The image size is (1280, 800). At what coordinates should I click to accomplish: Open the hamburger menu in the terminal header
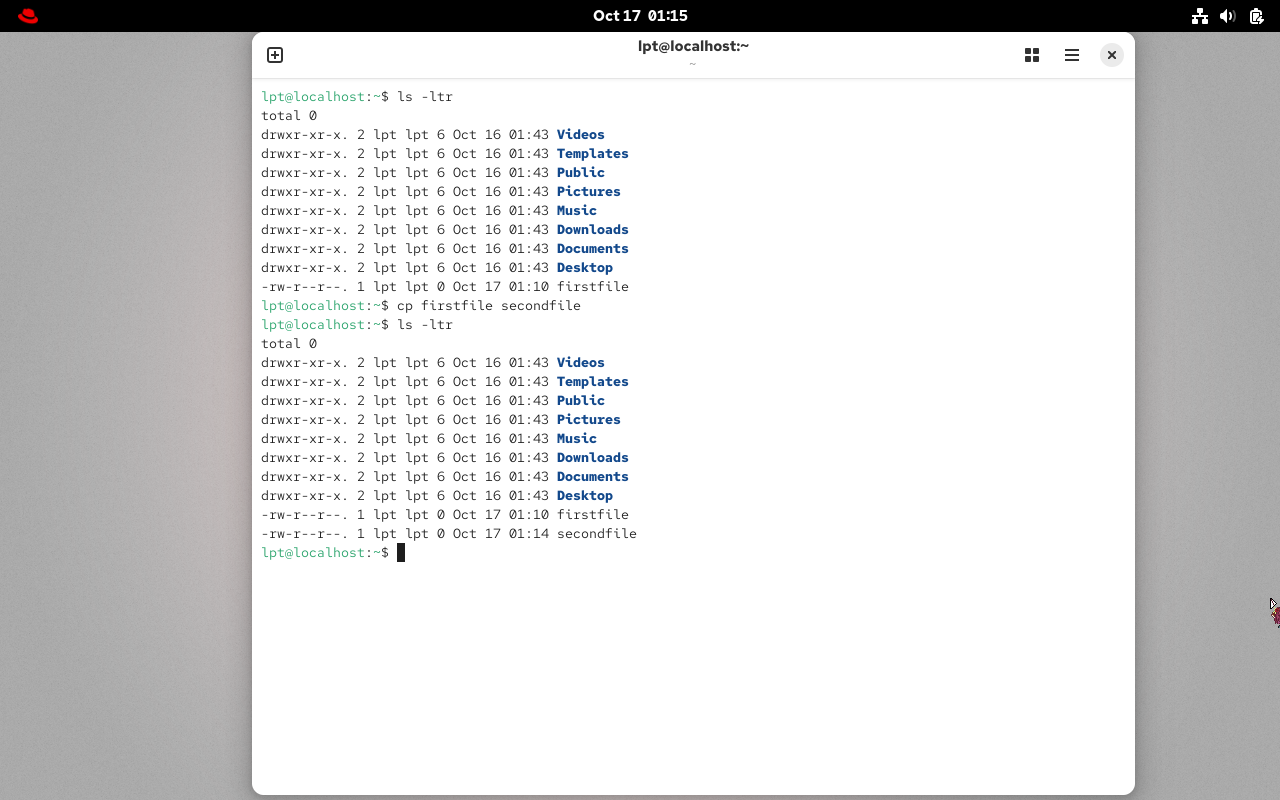pyautogui.click(x=1071, y=55)
